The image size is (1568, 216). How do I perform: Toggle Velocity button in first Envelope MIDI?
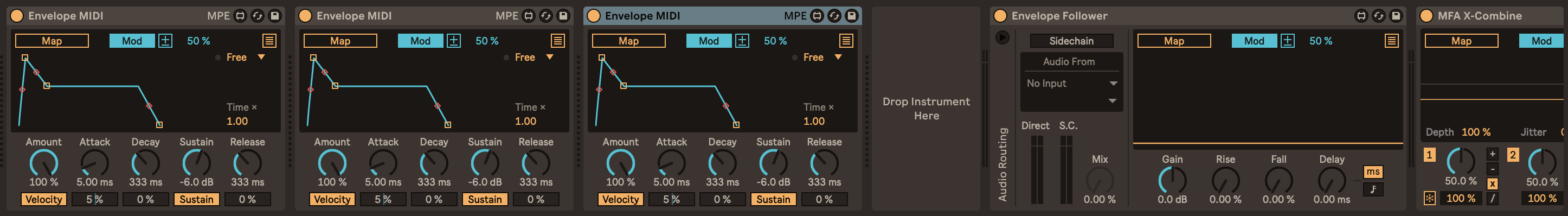pyautogui.click(x=44, y=199)
